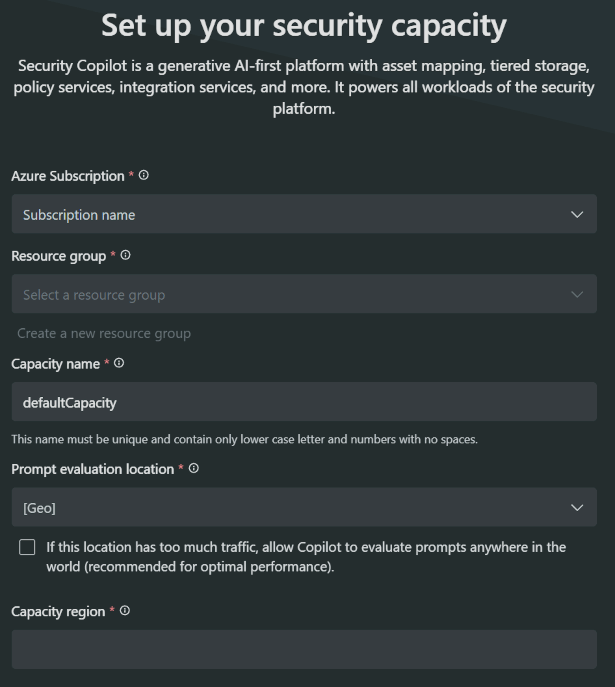Click the Prompt evaluation location label
The width and height of the screenshot is (615, 687).
(92, 469)
